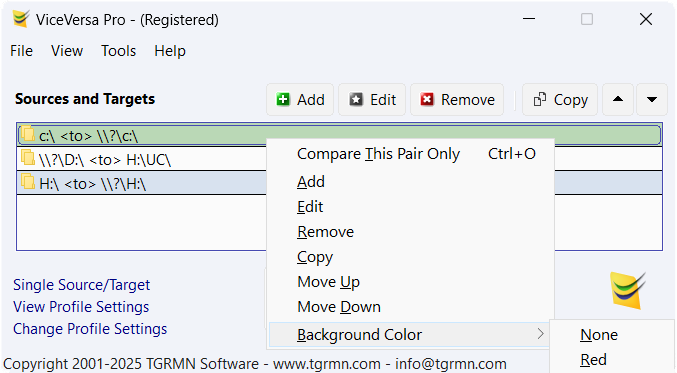This screenshot has height=373, width=677.
Task: Click the ViceVersa logo at bottom right
Action: pyautogui.click(x=627, y=290)
